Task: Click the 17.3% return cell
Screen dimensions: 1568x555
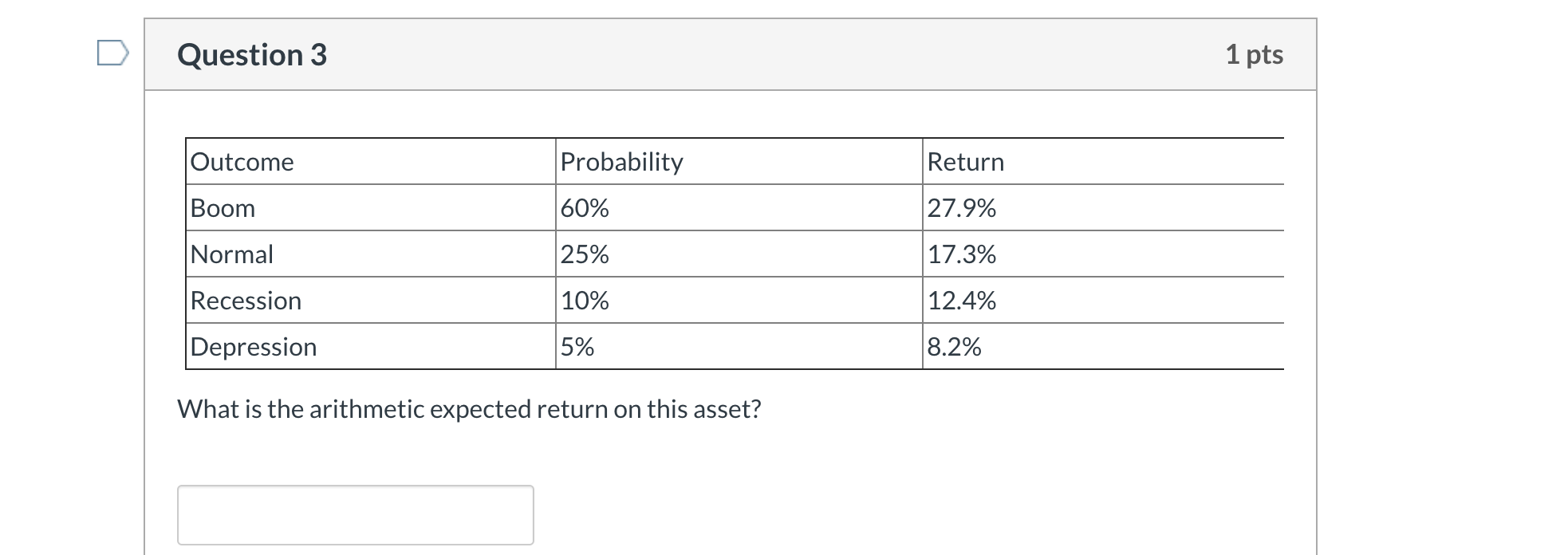Action: 961,254
